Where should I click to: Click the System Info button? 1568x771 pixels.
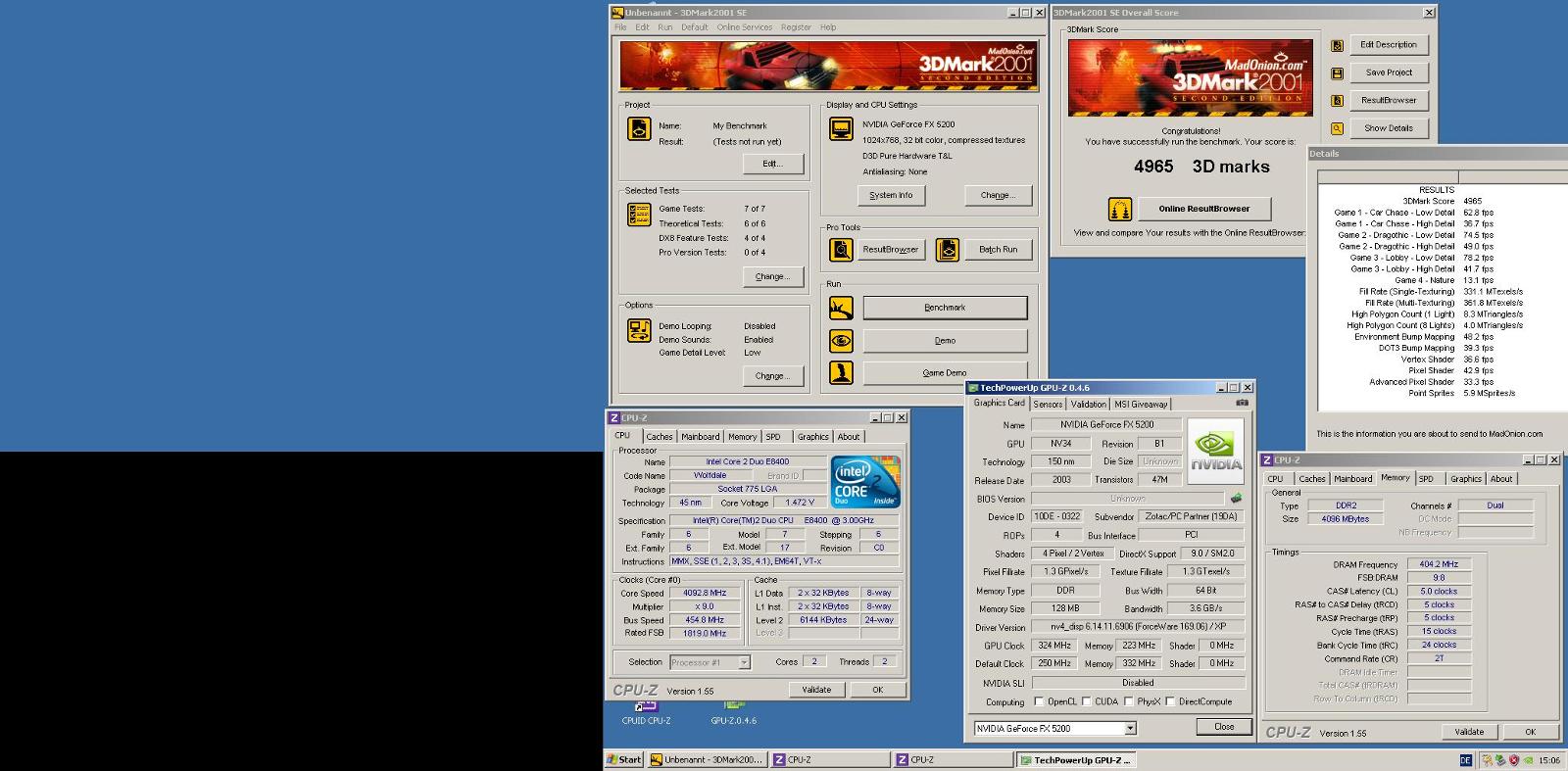(891, 195)
